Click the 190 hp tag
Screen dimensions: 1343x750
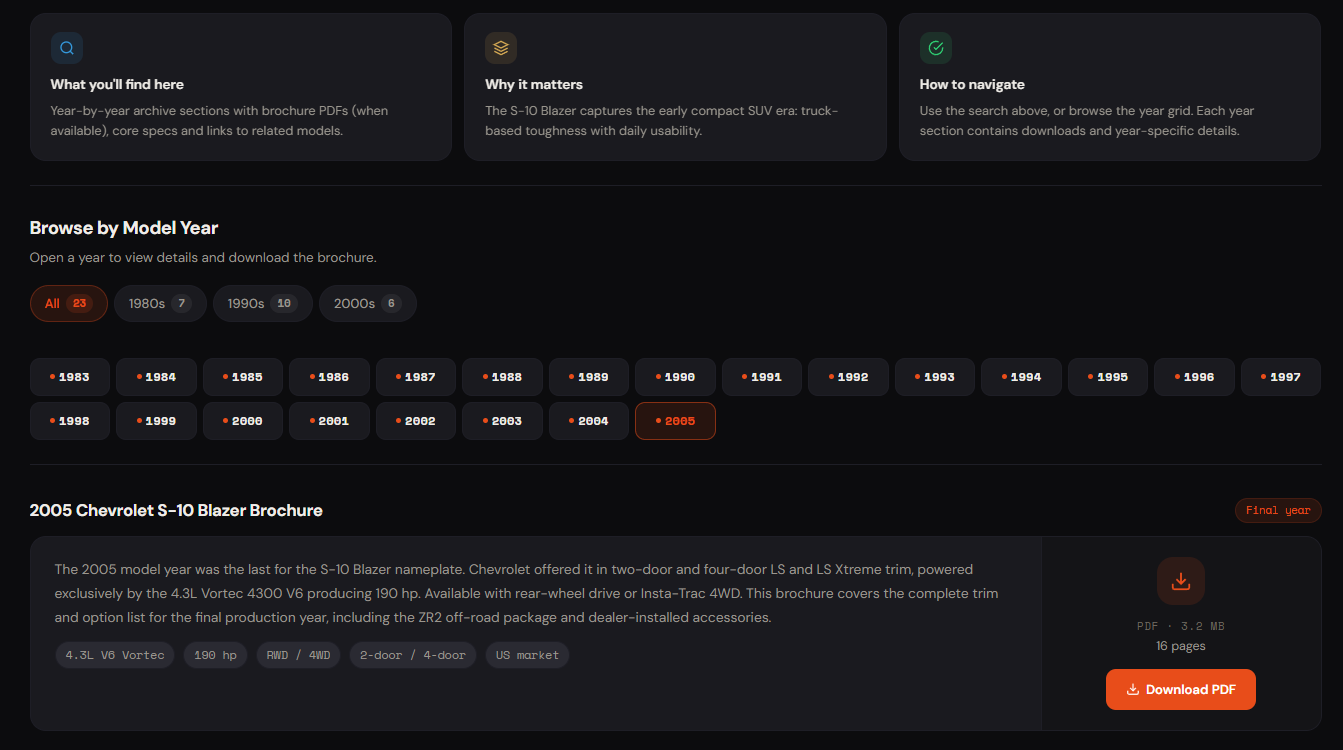click(215, 655)
